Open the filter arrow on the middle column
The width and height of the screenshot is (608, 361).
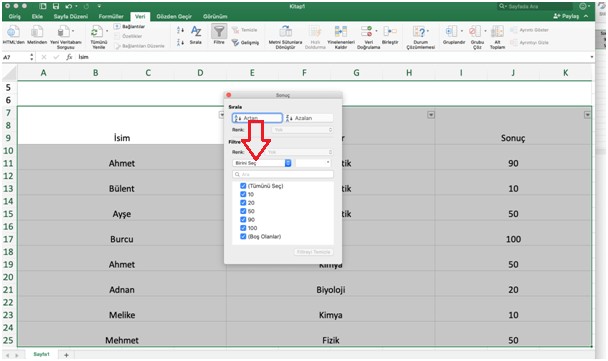(x=431, y=115)
